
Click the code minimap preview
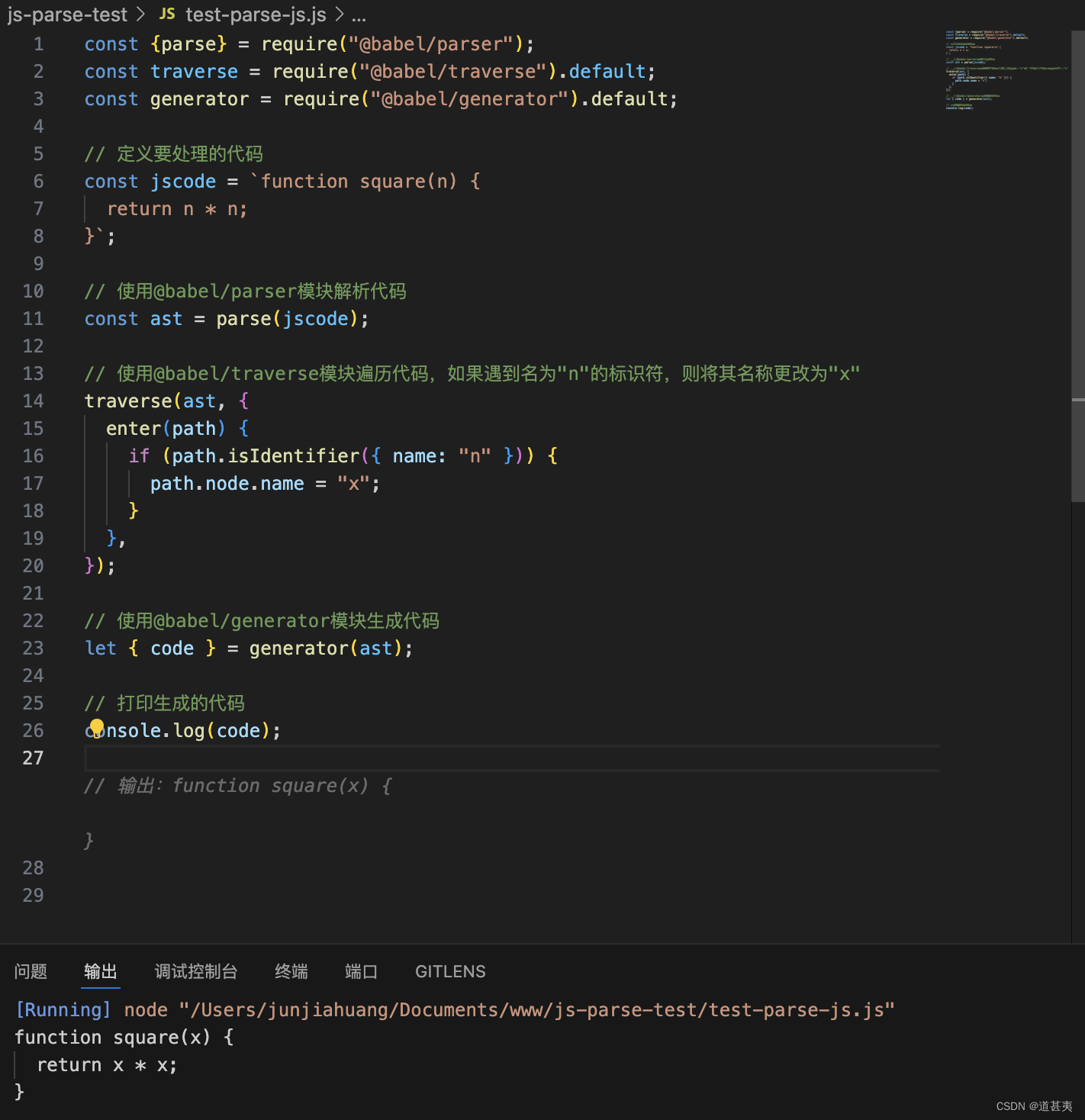tap(1006, 70)
